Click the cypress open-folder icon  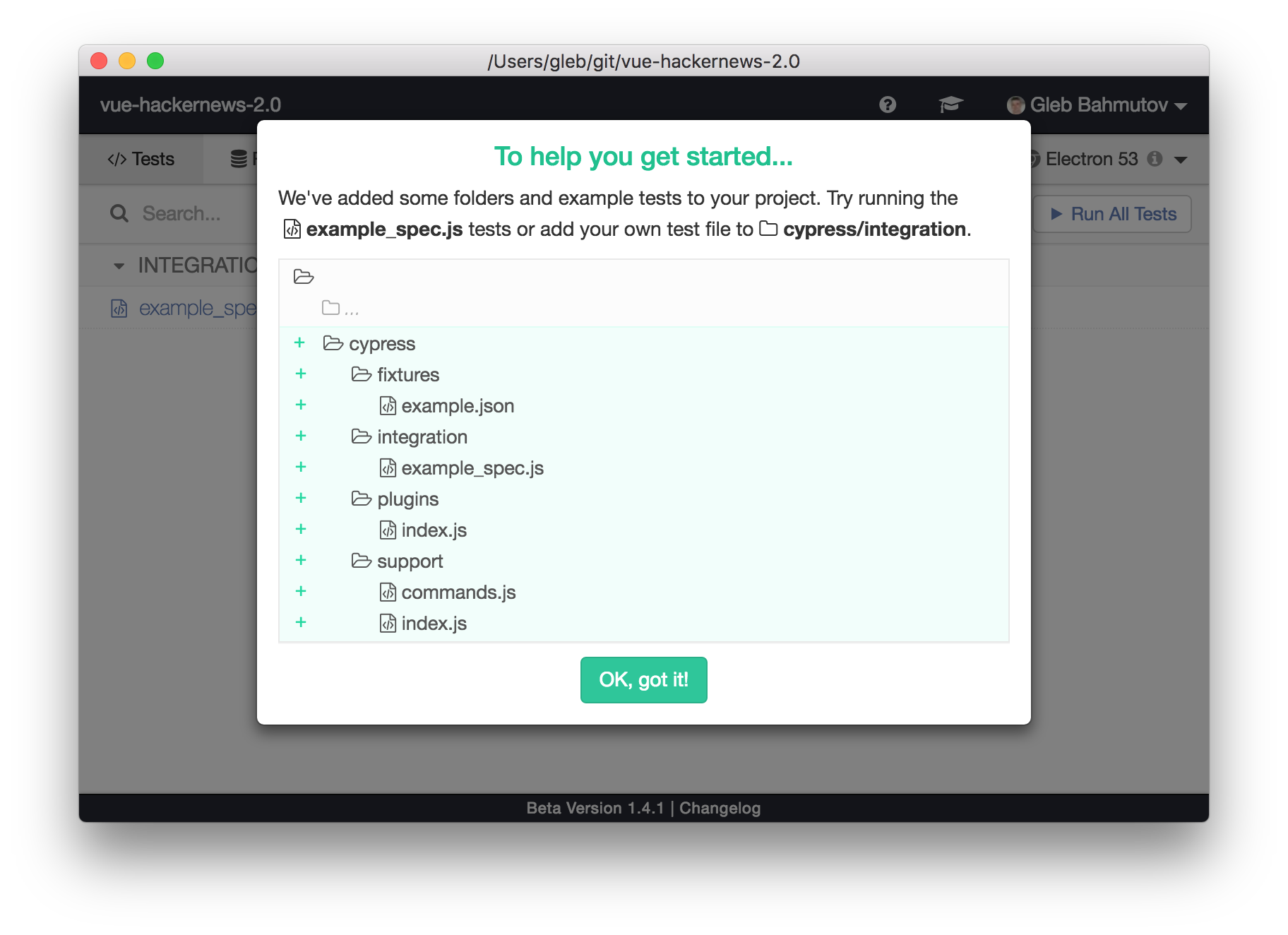click(333, 343)
